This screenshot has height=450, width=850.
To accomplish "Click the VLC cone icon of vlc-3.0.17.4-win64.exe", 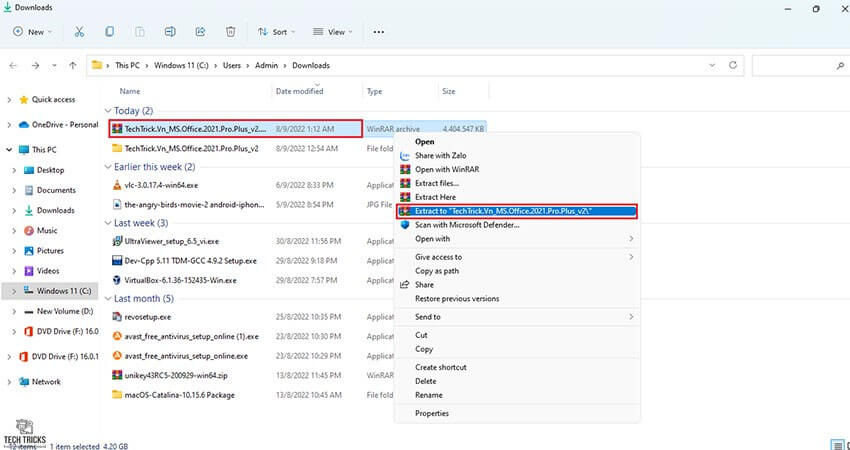I will click(117, 185).
